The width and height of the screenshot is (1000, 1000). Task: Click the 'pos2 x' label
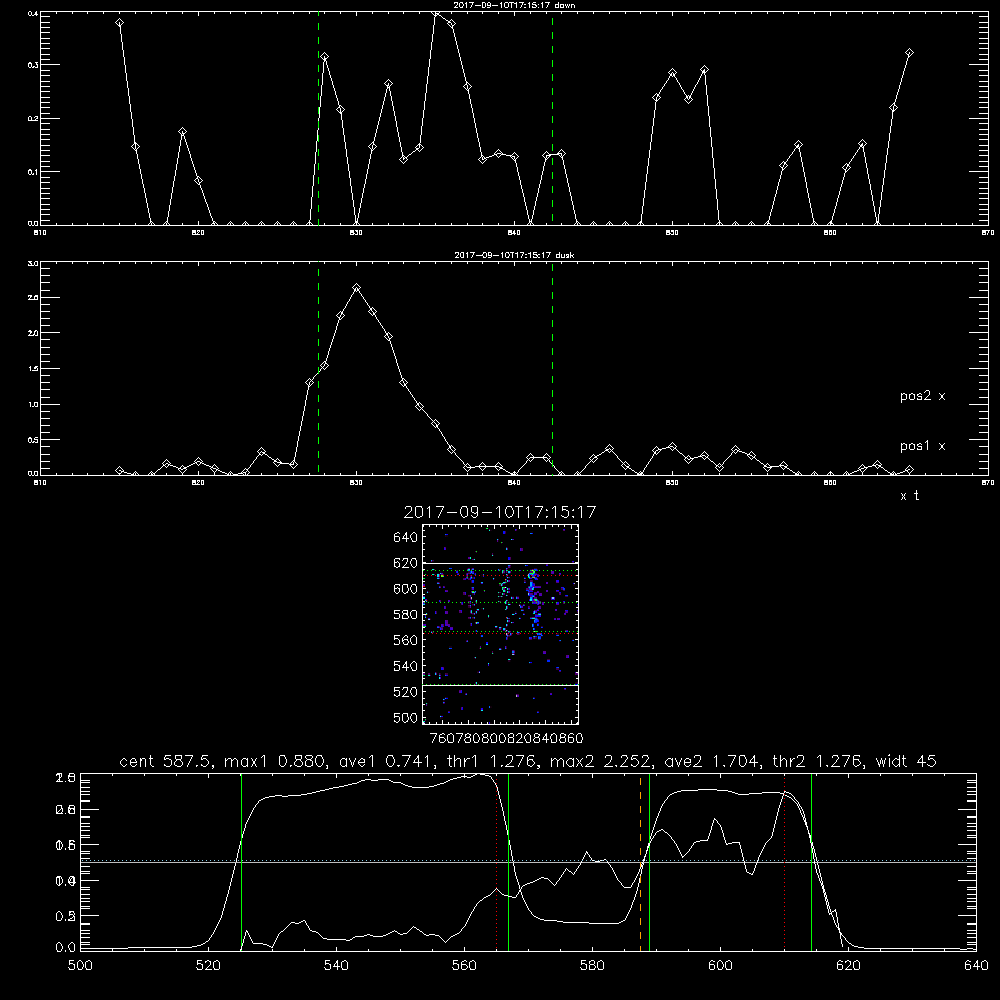[x=923, y=396]
